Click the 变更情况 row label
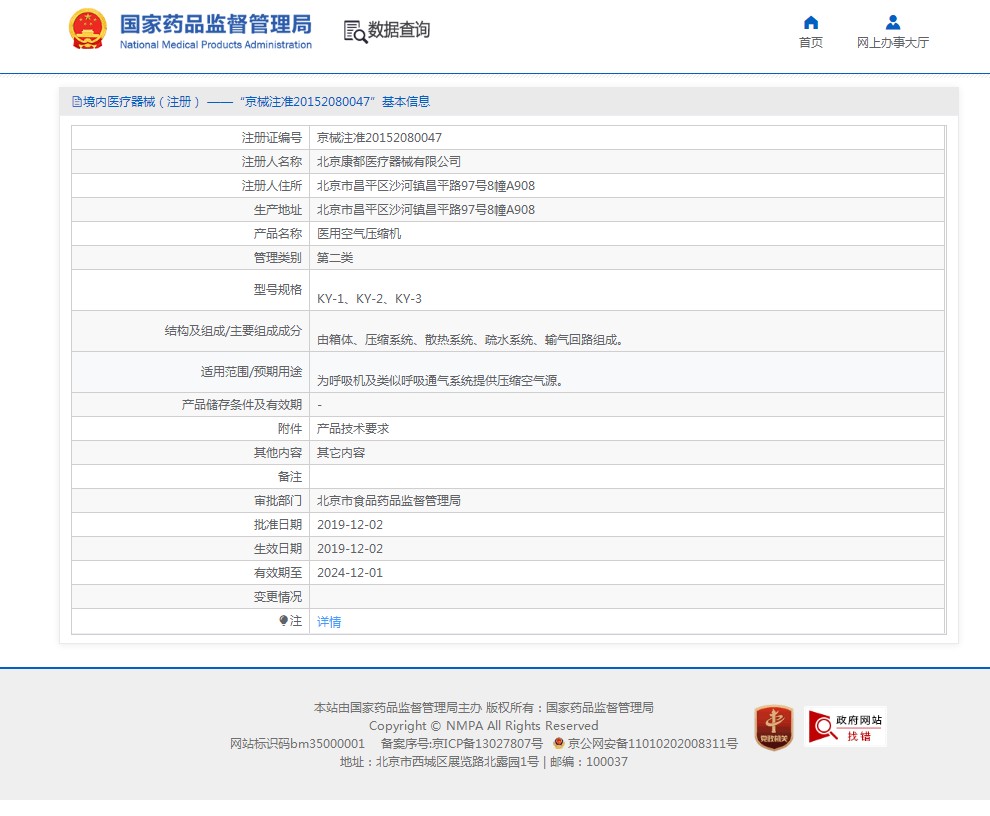The height and width of the screenshot is (816, 990). [278, 597]
